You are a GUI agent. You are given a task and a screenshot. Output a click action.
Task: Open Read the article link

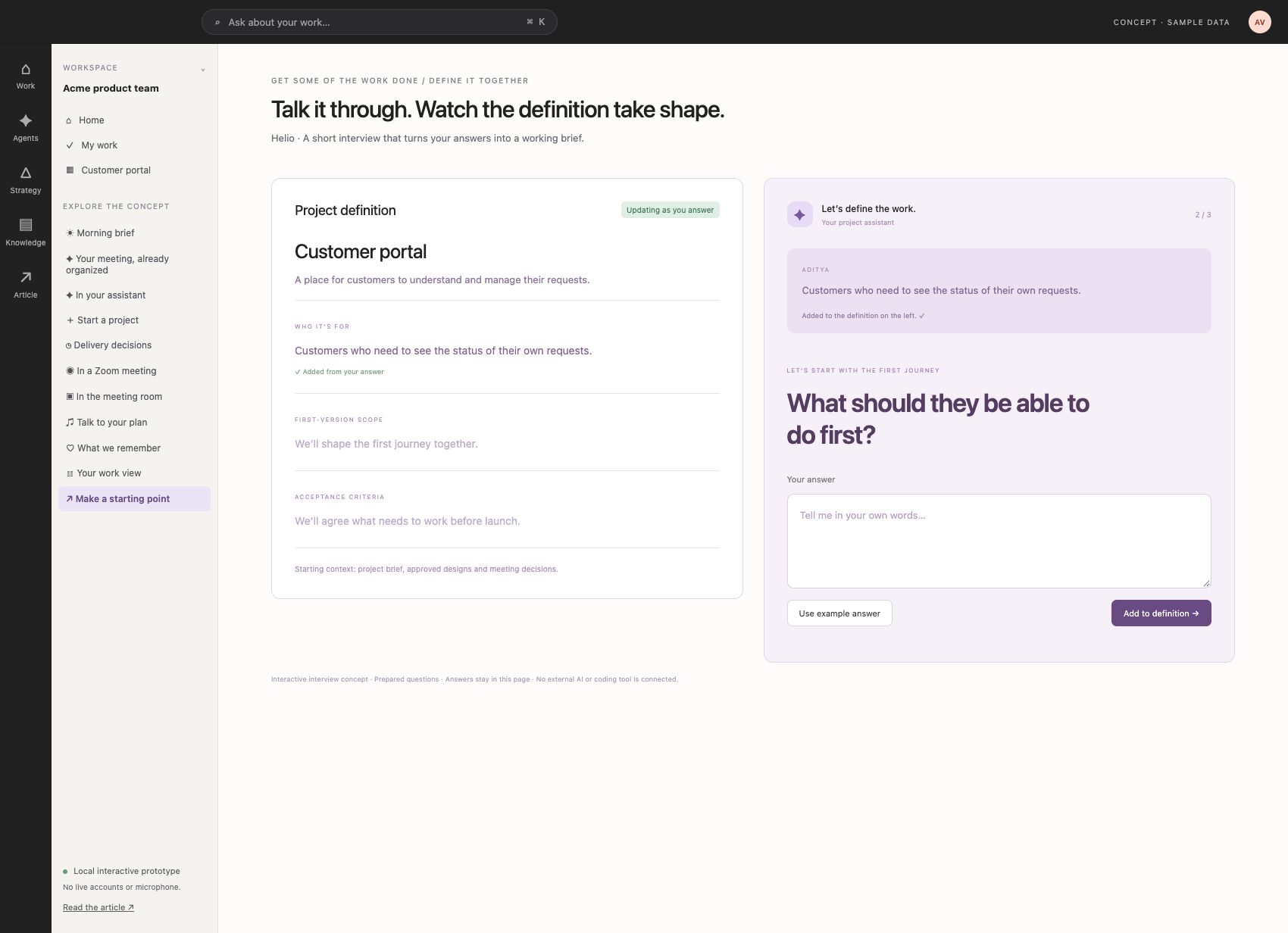98,907
